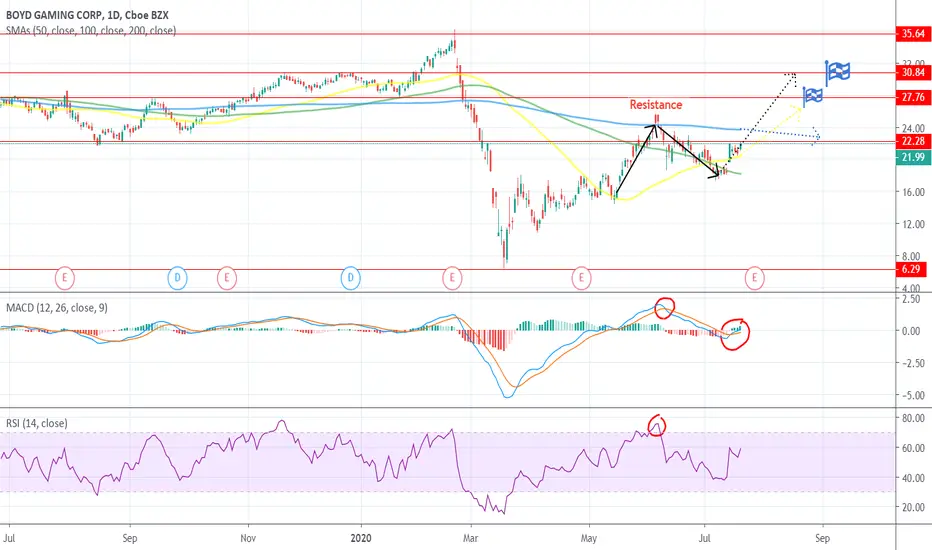Viewport: 932px width, 550px height.
Task: Open the dividend marker just before Nov 2019
Action: point(177,277)
